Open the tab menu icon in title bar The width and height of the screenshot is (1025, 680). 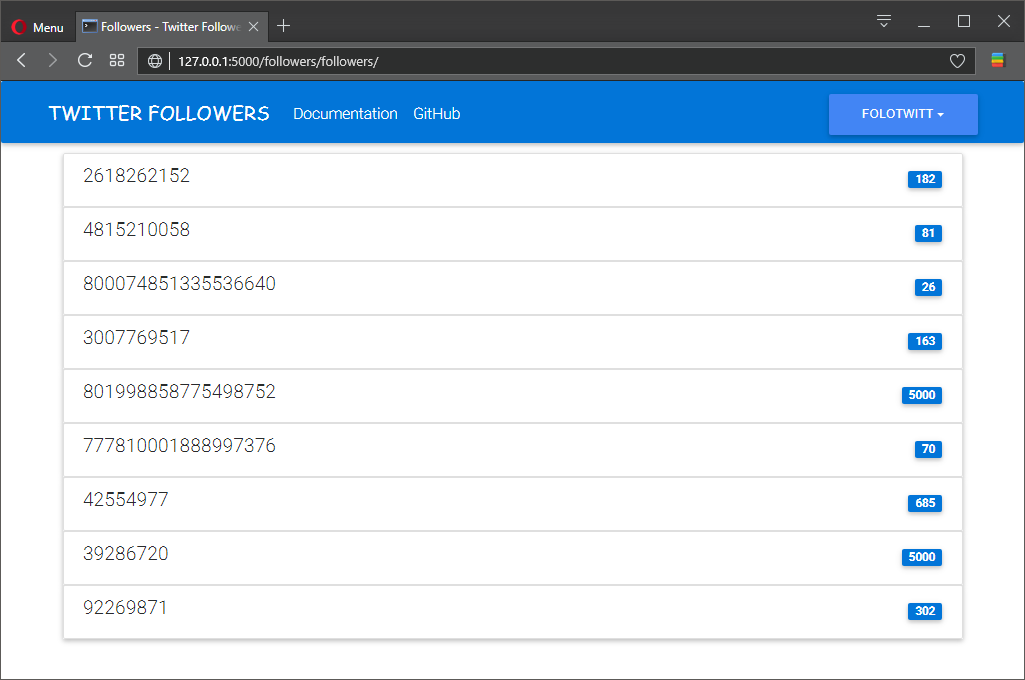[x=884, y=21]
